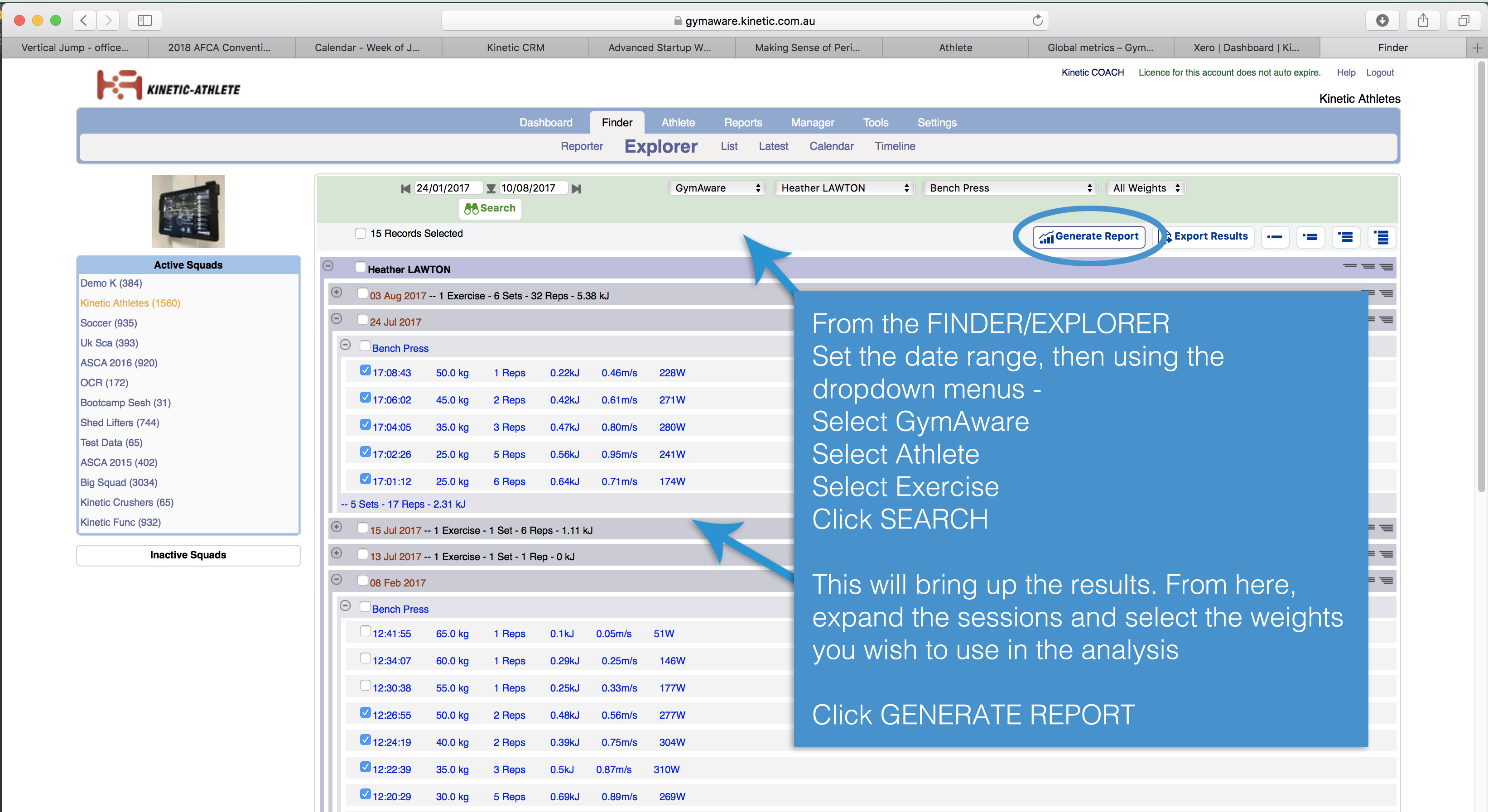Click rightmost indent icon on 13 Jul 2017 row
1488x812 pixels.
[1387, 554]
